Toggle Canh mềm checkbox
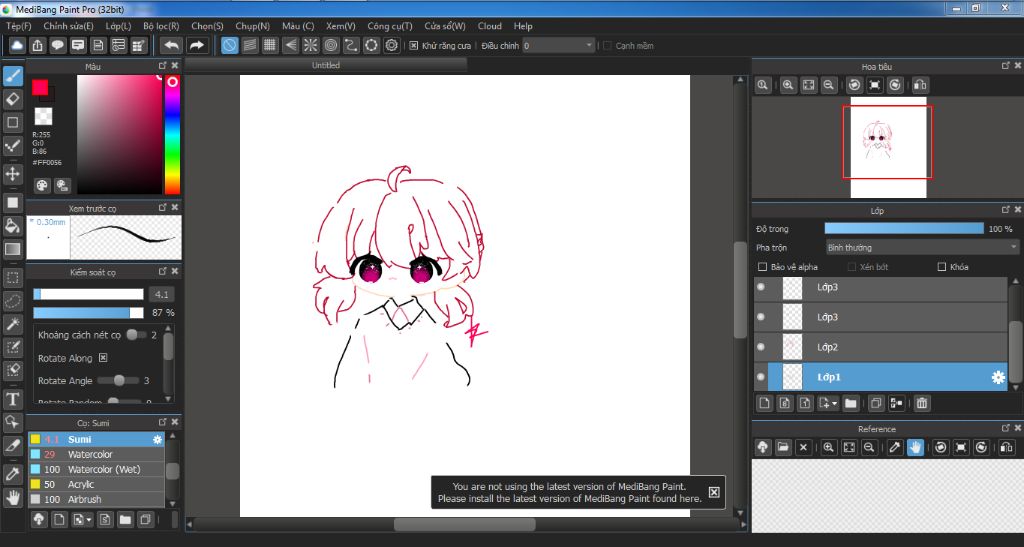The height and width of the screenshot is (547, 1024). tap(607, 46)
